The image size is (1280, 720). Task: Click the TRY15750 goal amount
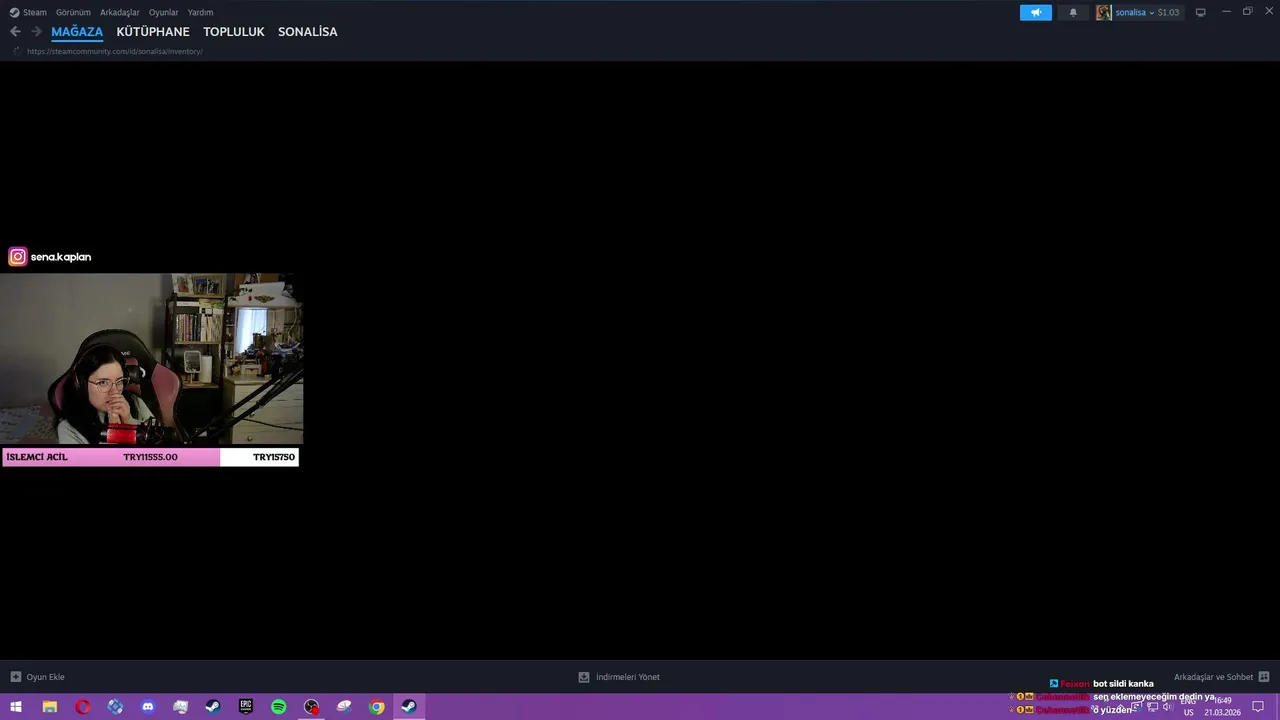(x=274, y=457)
